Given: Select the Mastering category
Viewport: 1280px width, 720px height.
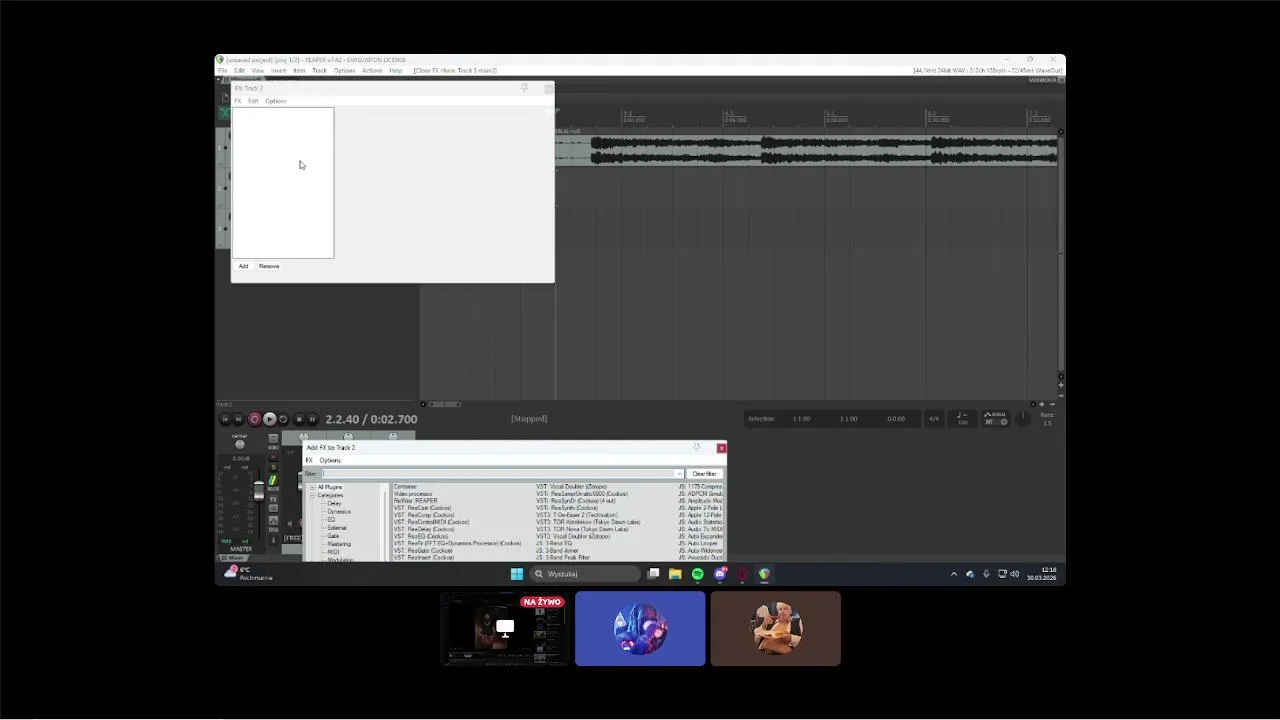Looking at the screenshot, I should 339,544.
